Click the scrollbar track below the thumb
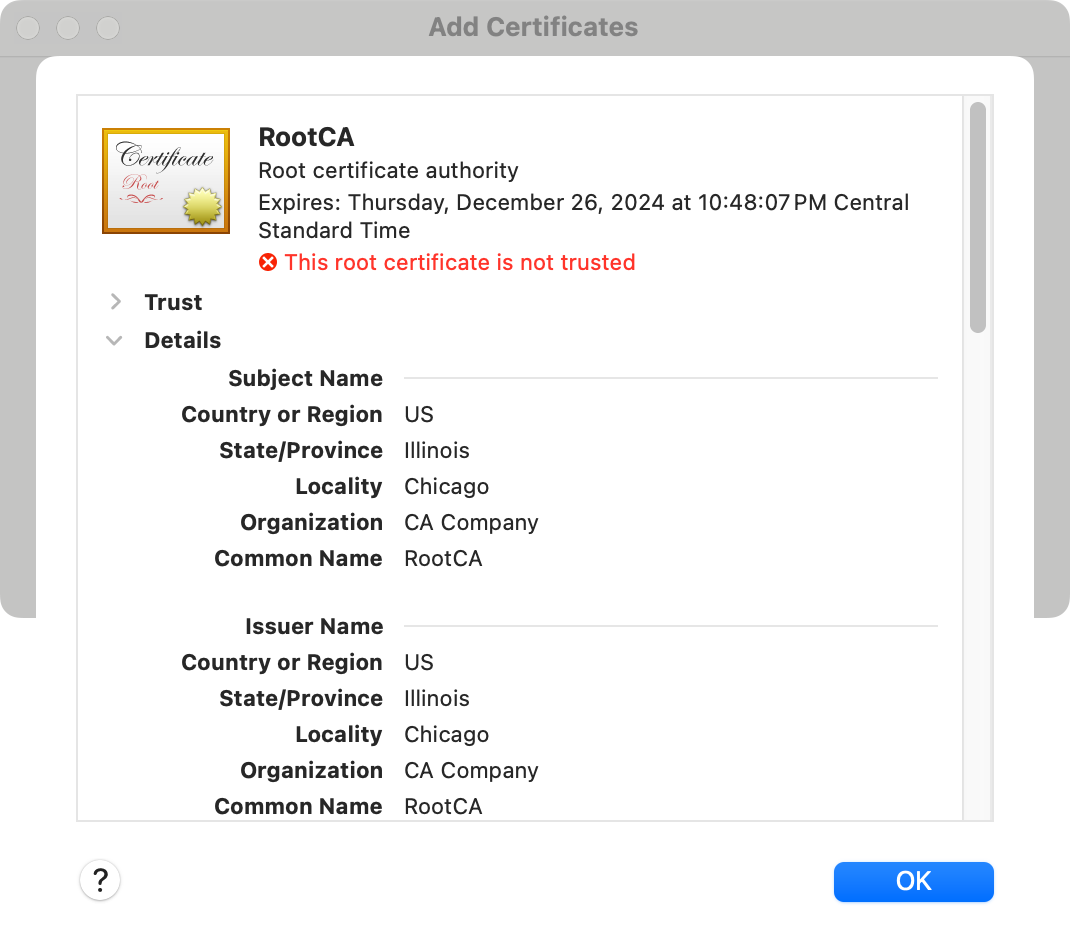This screenshot has height=940, width=1070. [x=978, y=580]
